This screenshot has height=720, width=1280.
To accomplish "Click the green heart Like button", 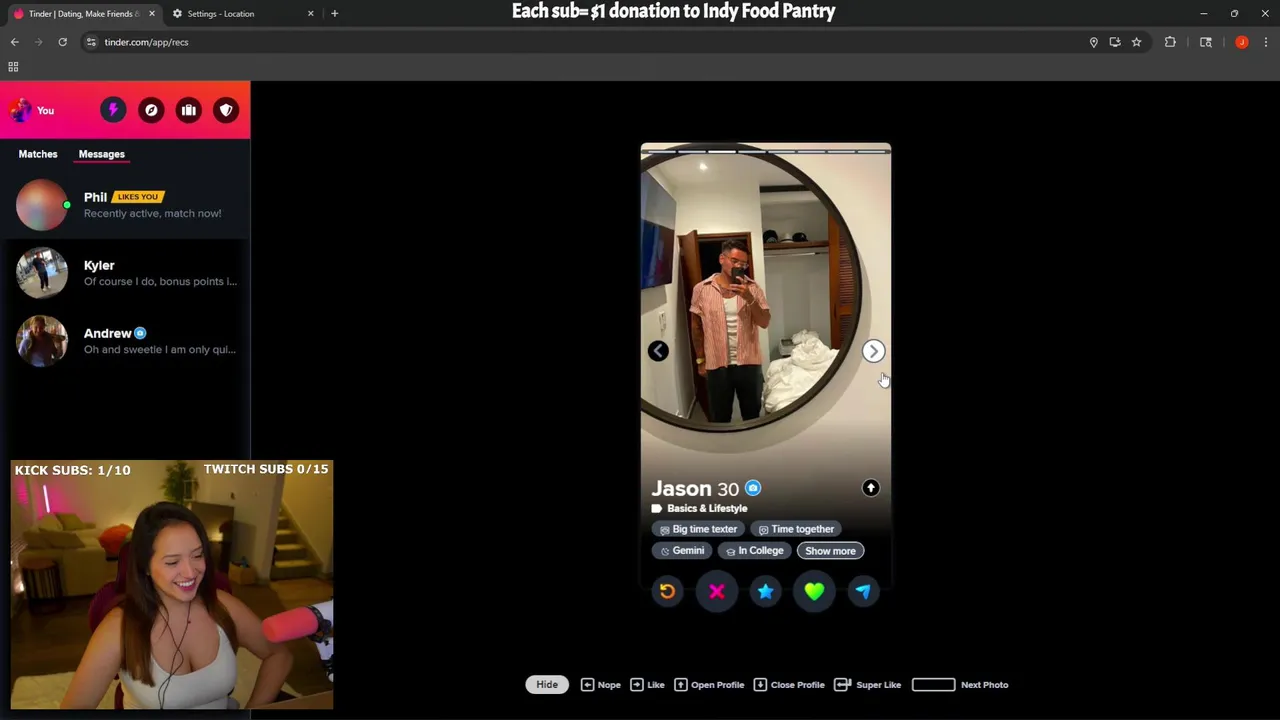I will (x=814, y=591).
